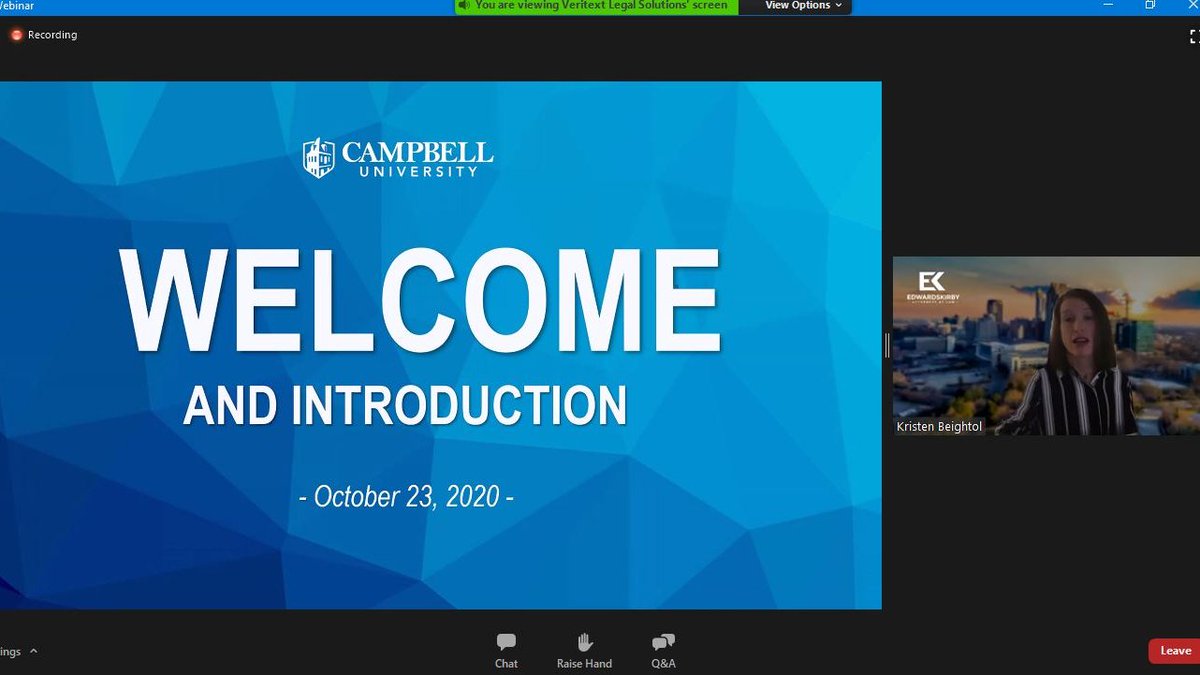The height and width of the screenshot is (675, 1200).
Task: Select Kristen Beightol's video thumbnail
Action: 1046,346
